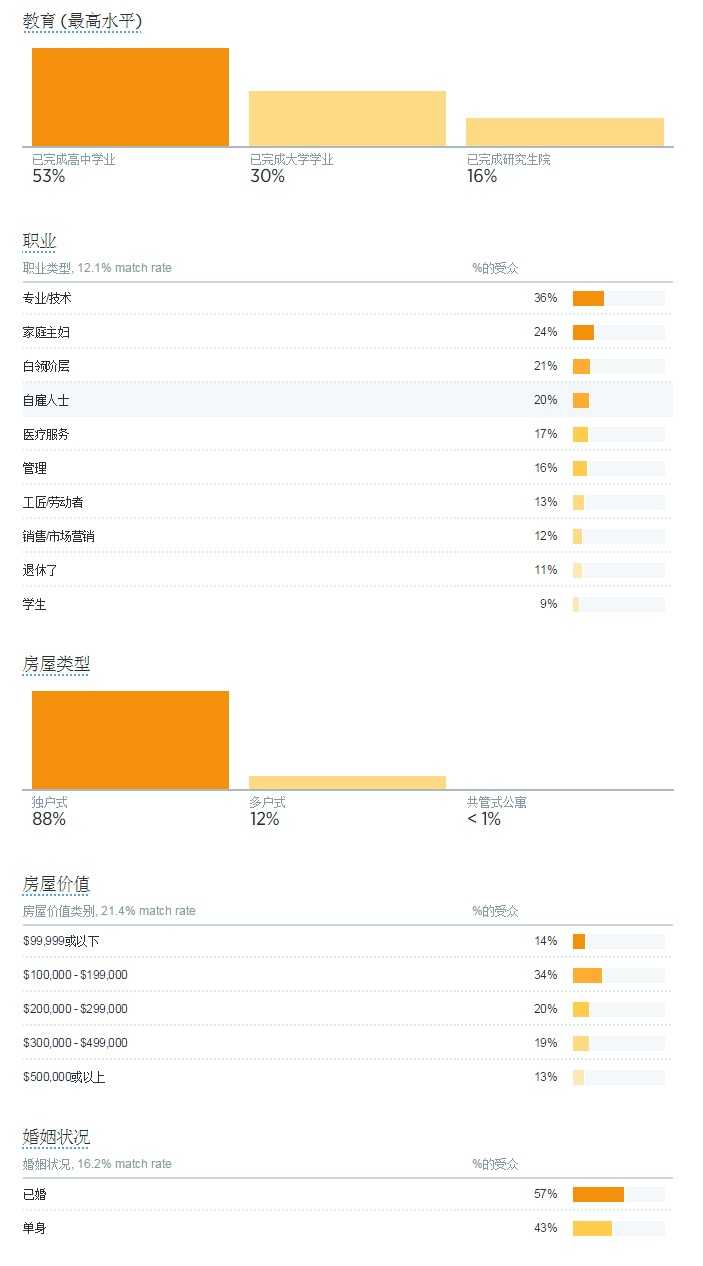Click the 专业/技术 36% progress bar

(588, 298)
